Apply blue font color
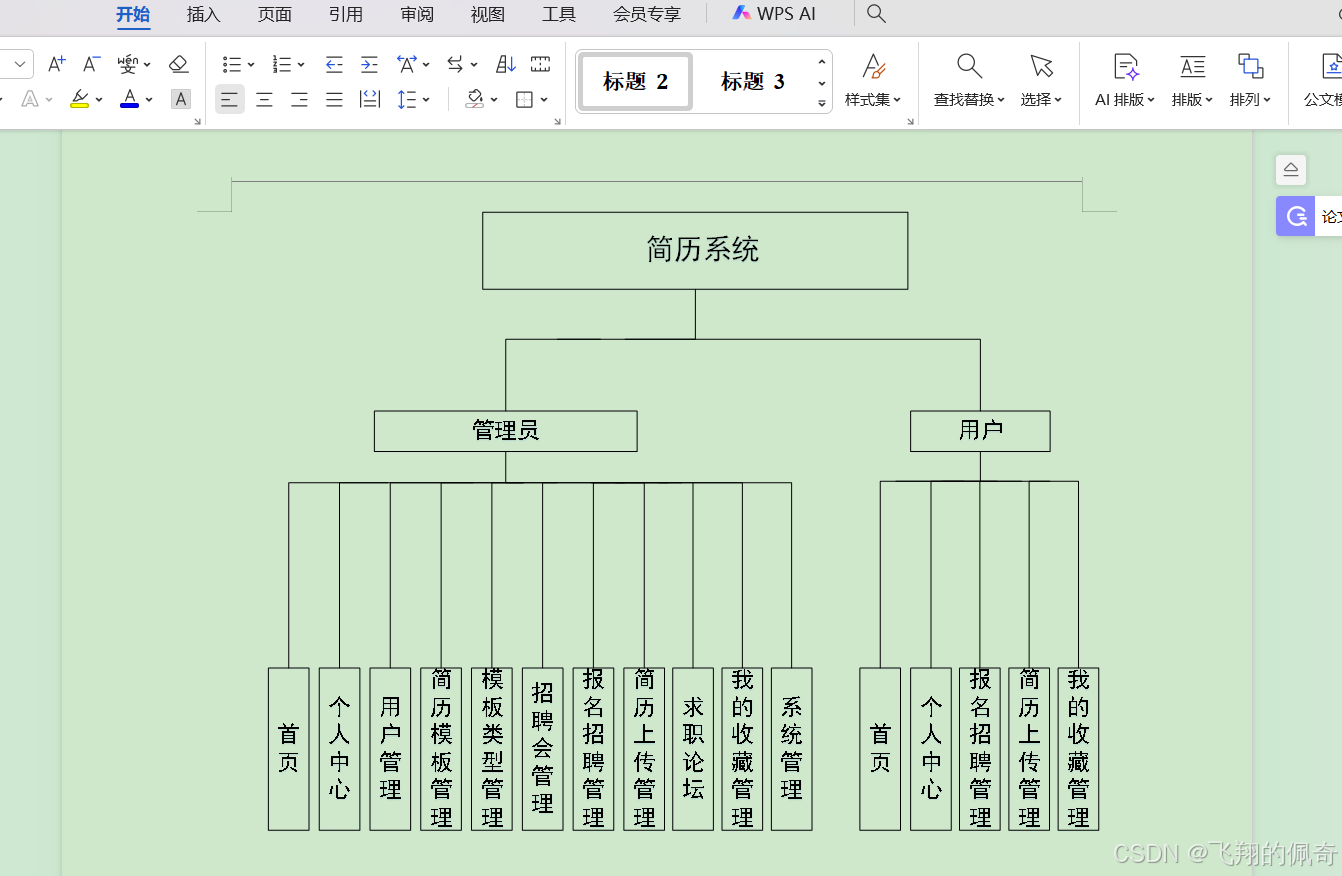Screen dimensions: 1342x876 click(129, 99)
